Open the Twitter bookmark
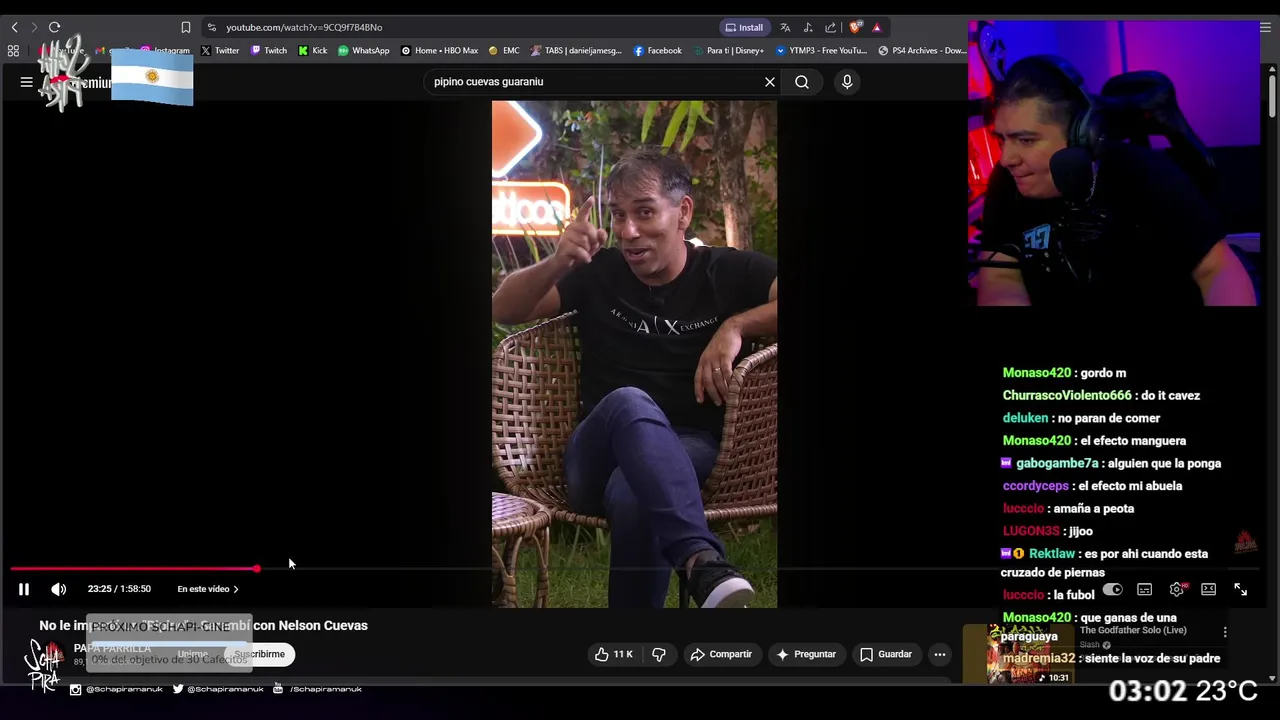Viewport: 1280px width, 720px height. [x=220, y=50]
